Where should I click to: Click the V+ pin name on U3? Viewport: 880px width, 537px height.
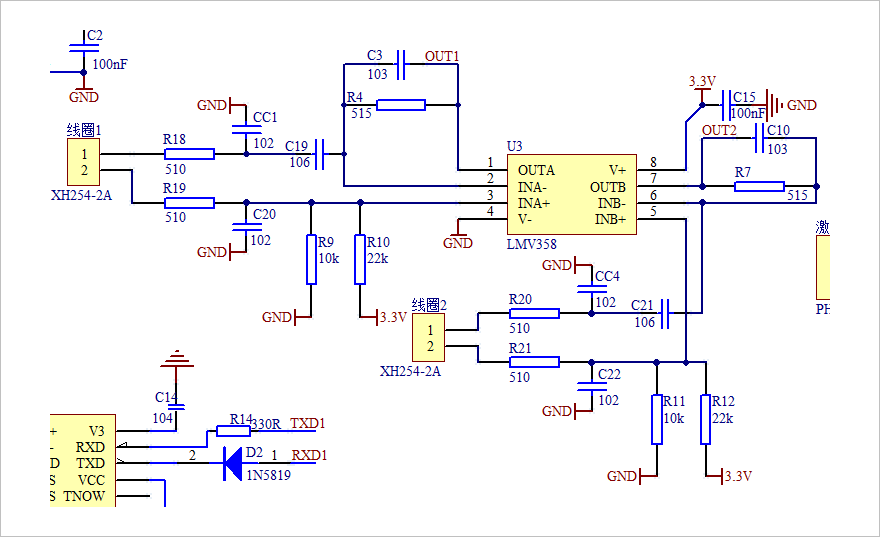(x=617, y=170)
